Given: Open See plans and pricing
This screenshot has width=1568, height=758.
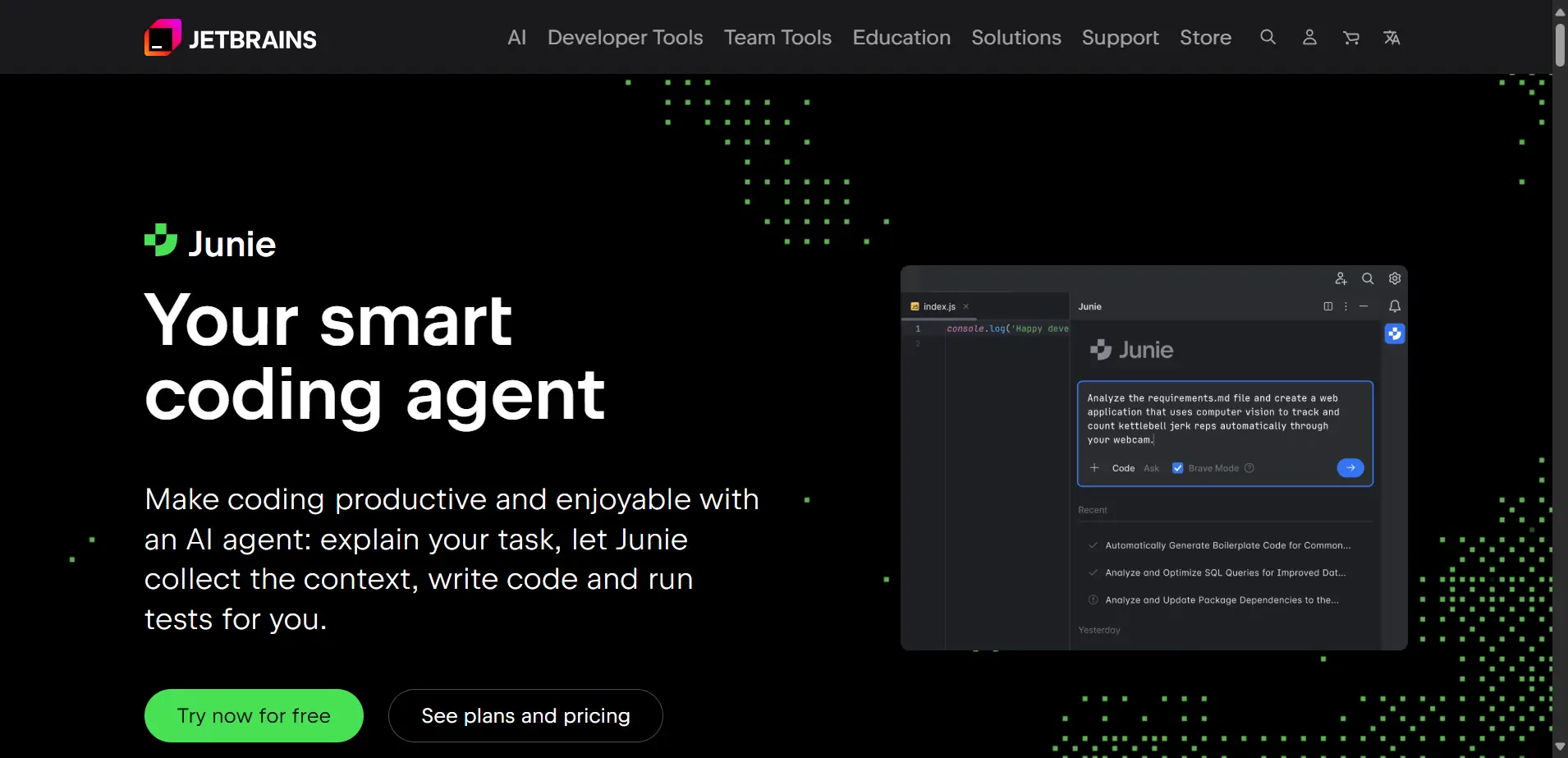Looking at the screenshot, I should [x=525, y=714].
